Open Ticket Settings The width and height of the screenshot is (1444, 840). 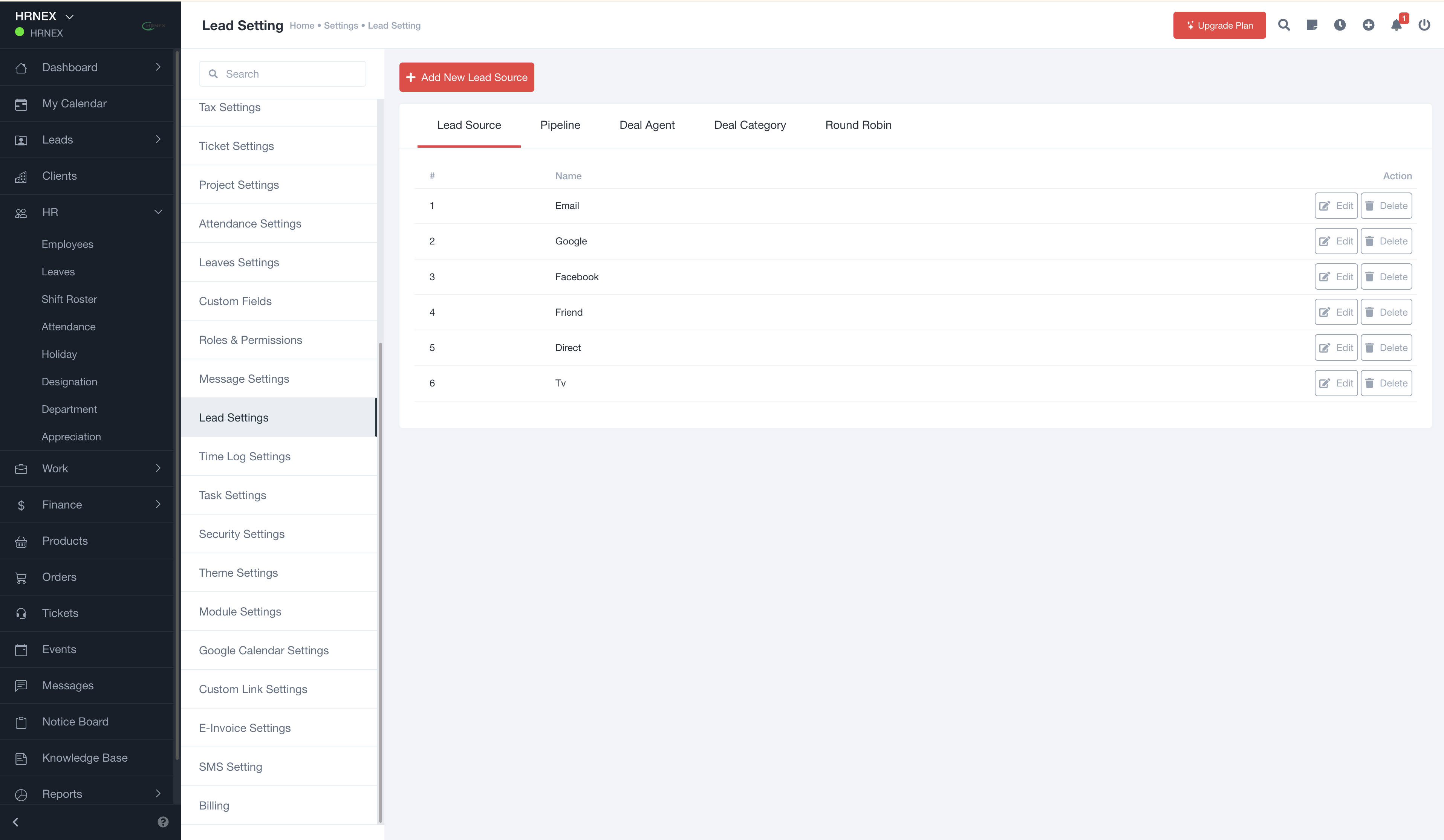279,146
